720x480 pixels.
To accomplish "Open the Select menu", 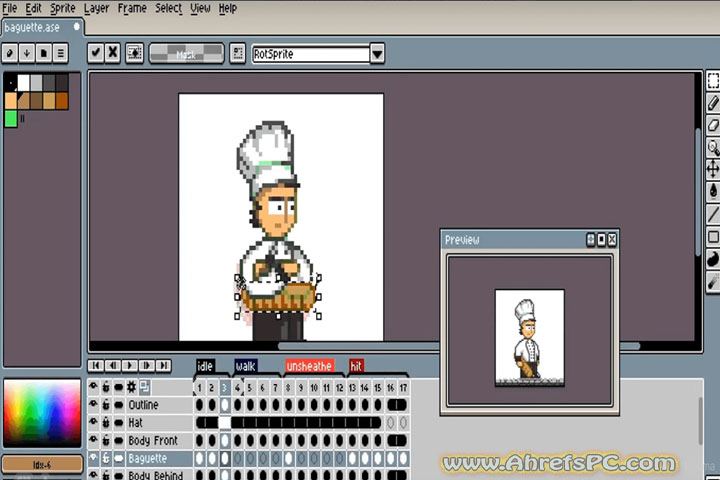I will click(x=169, y=8).
